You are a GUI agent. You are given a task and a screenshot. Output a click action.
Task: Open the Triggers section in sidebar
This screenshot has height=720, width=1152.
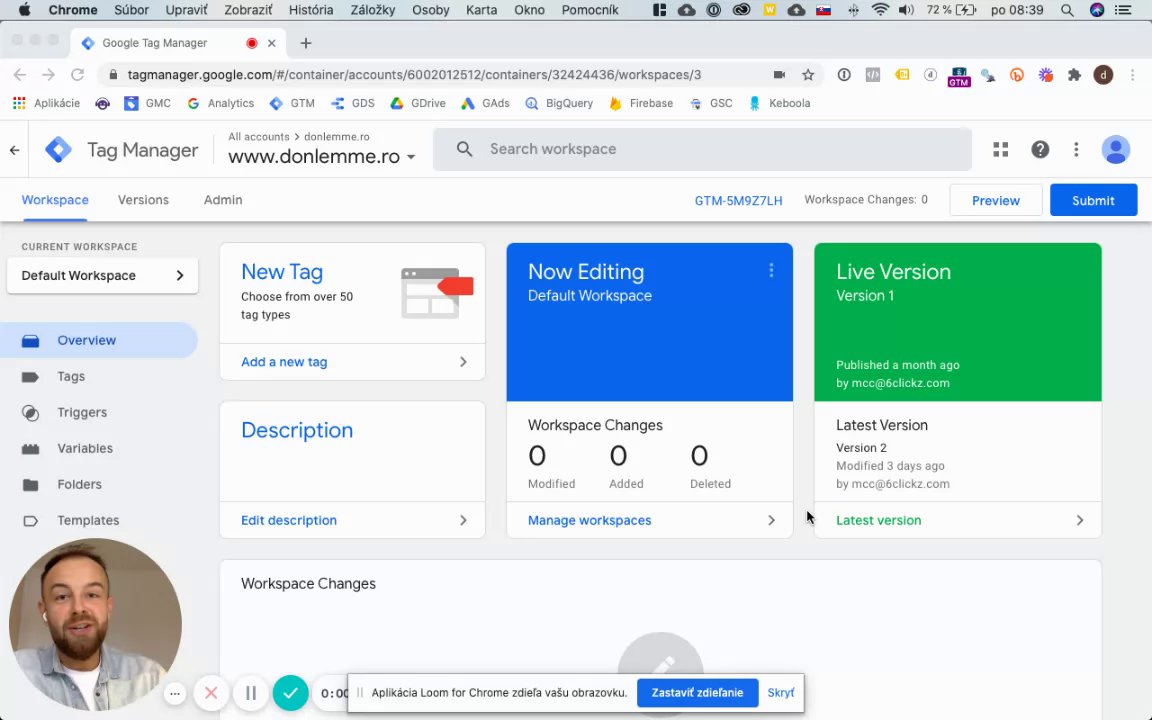82,412
